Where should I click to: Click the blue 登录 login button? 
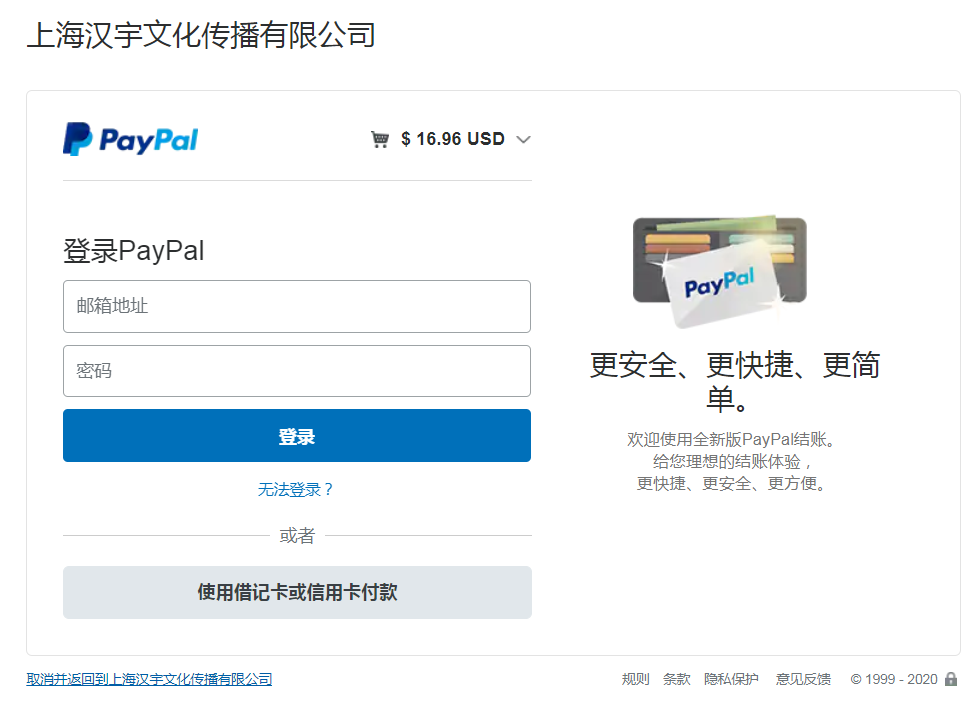297,436
